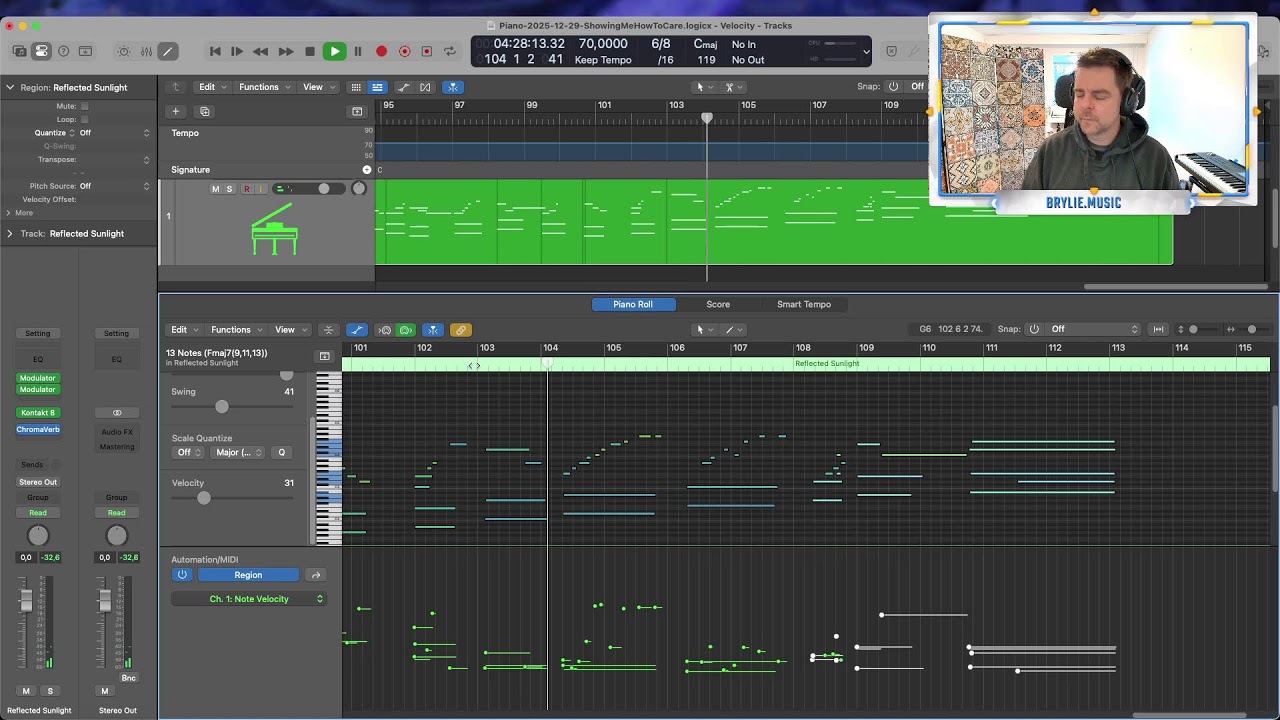This screenshot has height=720, width=1280.
Task: Open Piano Roll View menu
Action: tap(289, 330)
